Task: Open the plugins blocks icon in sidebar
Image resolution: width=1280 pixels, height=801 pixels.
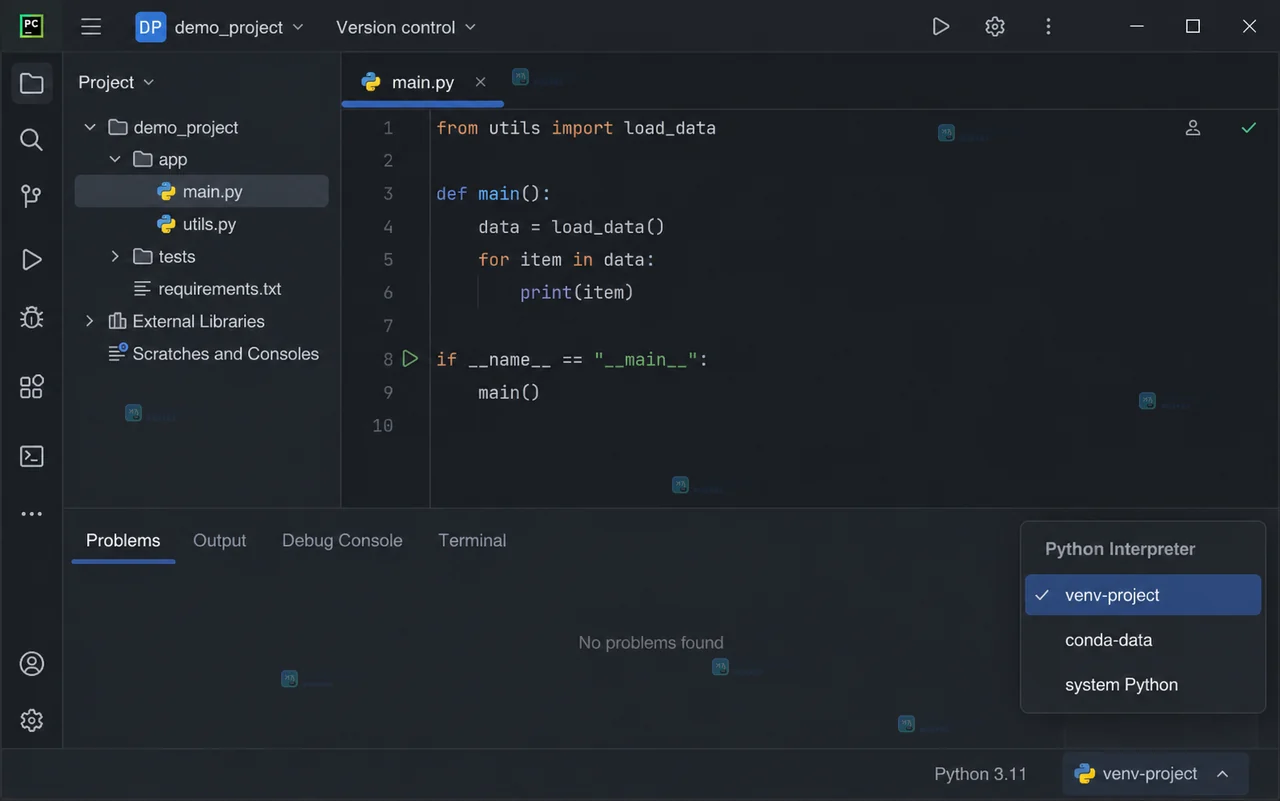Action: pos(32,386)
